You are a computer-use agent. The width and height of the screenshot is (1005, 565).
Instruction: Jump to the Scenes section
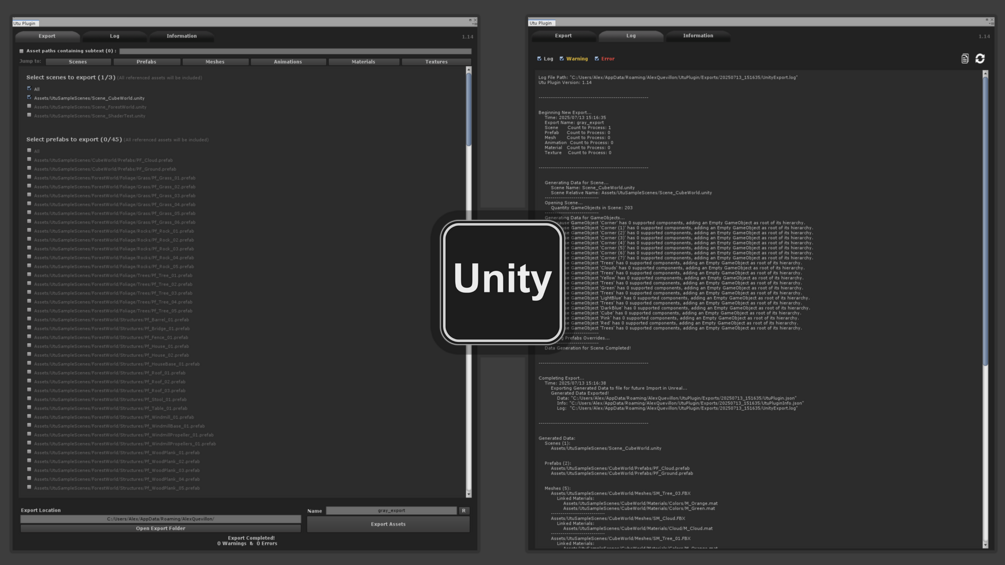point(78,62)
